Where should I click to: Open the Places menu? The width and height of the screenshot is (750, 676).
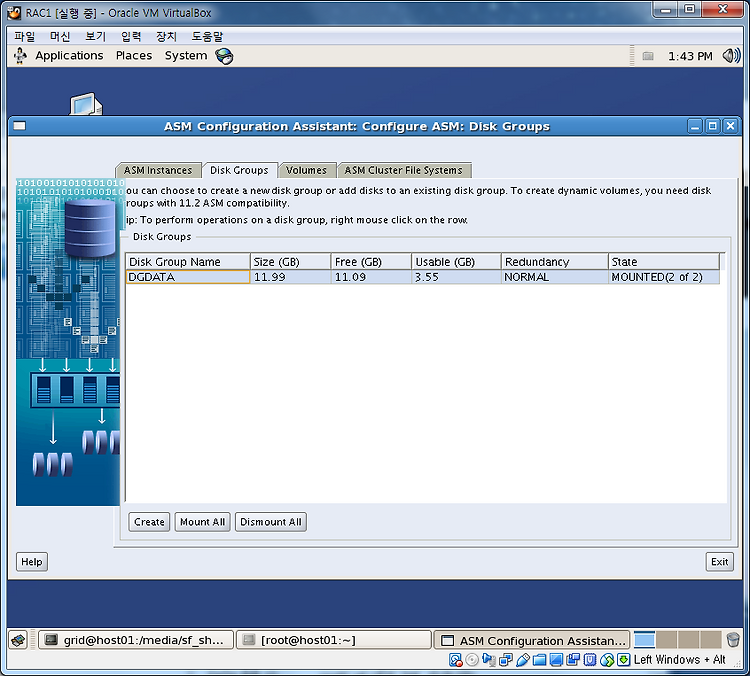click(x=134, y=56)
